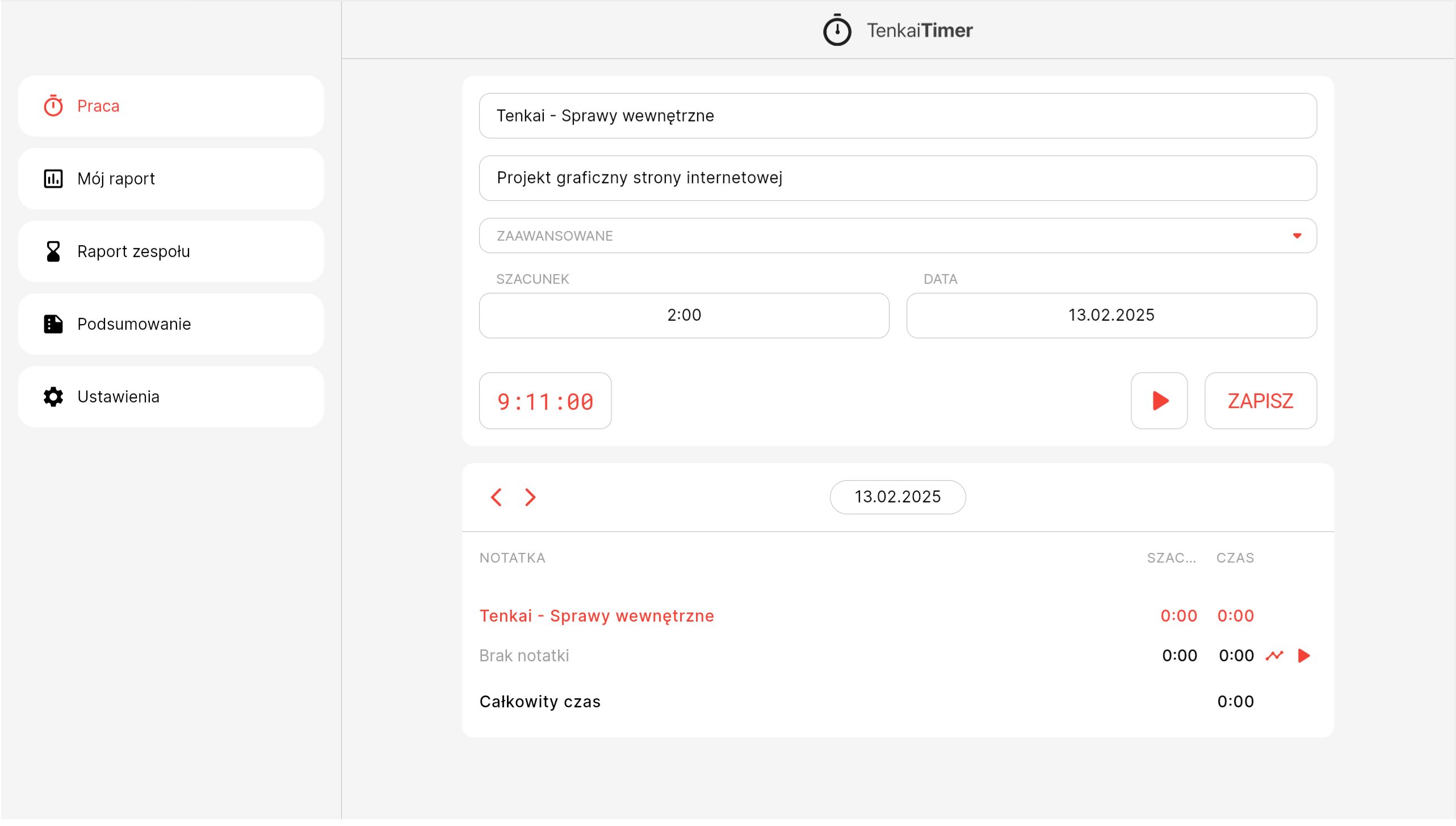This screenshot has height=826, width=1456.
Task: Edit the DATA 13.02.2025 field
Action: coord(1111,316)
